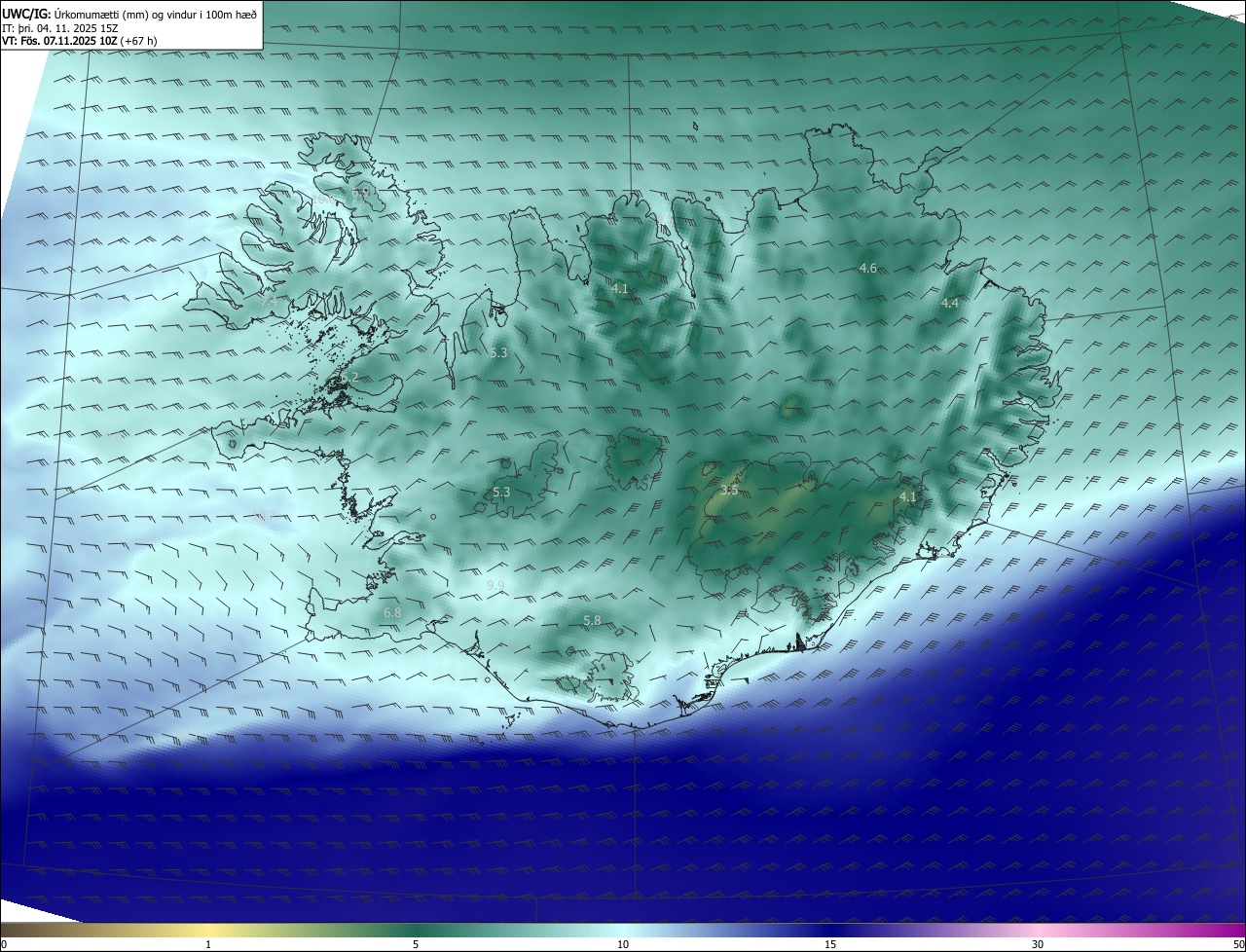Click the valid time 'VT: Fös. 07.11.2025 10Z (+67 h)'
1246x952 pixels.
point(80,41)
